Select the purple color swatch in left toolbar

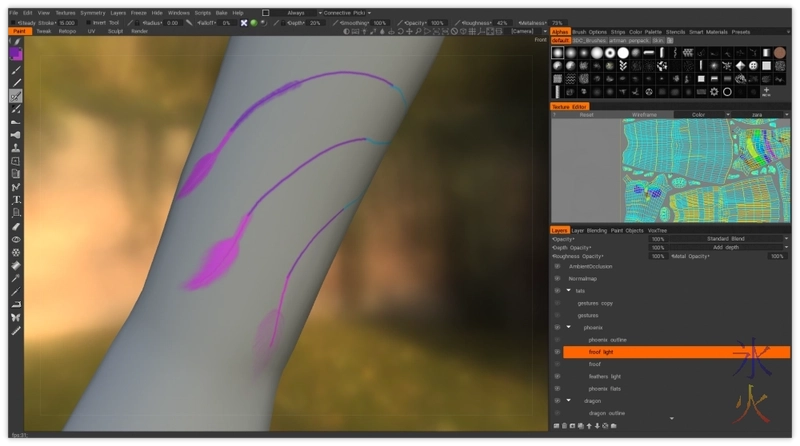[16, 54]
